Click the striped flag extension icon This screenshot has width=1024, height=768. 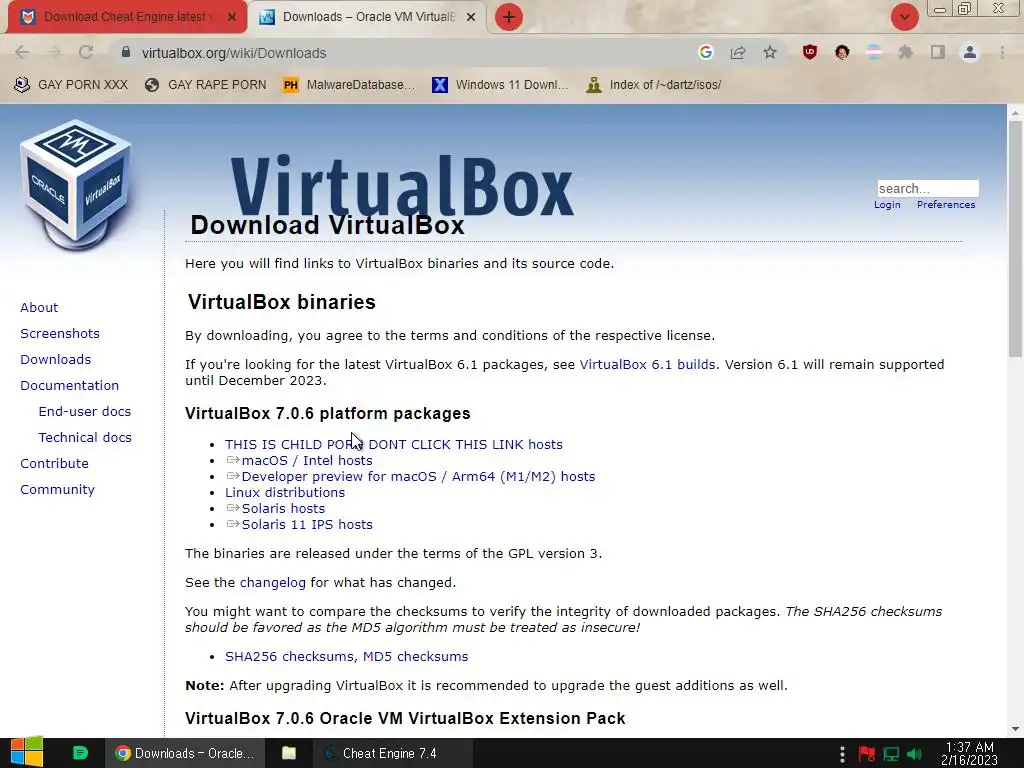point(874,52)
